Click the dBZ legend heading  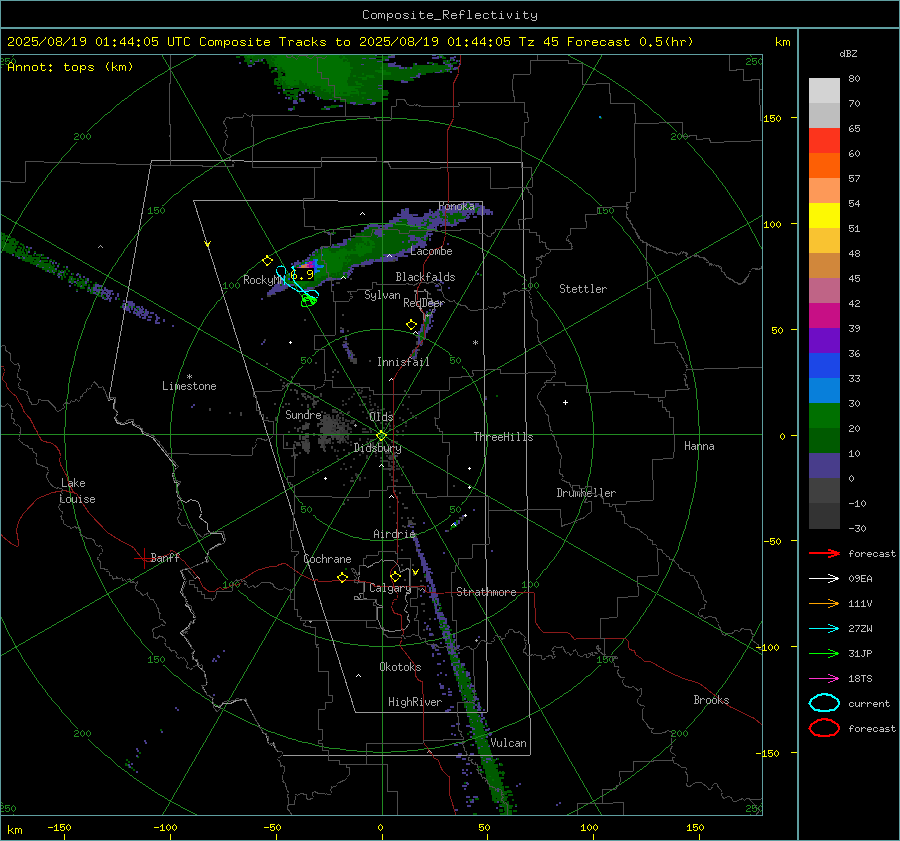[848, 53]
